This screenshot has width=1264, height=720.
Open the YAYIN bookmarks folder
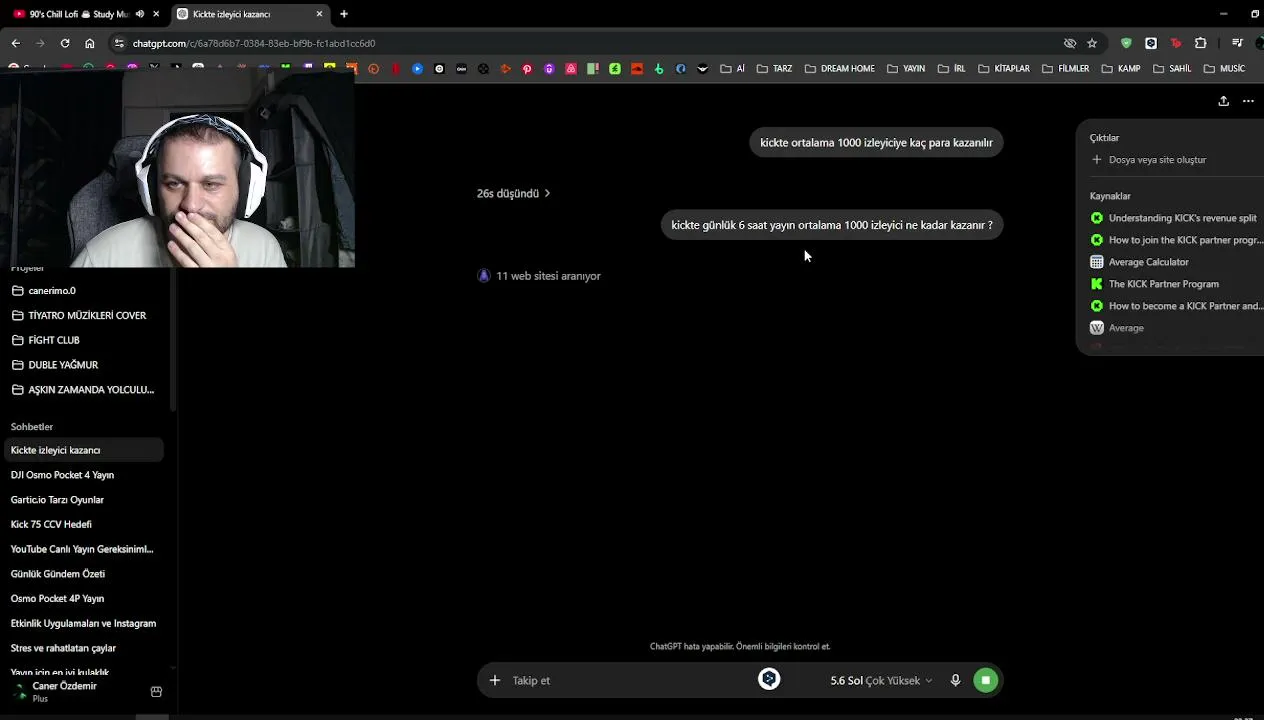906,69
